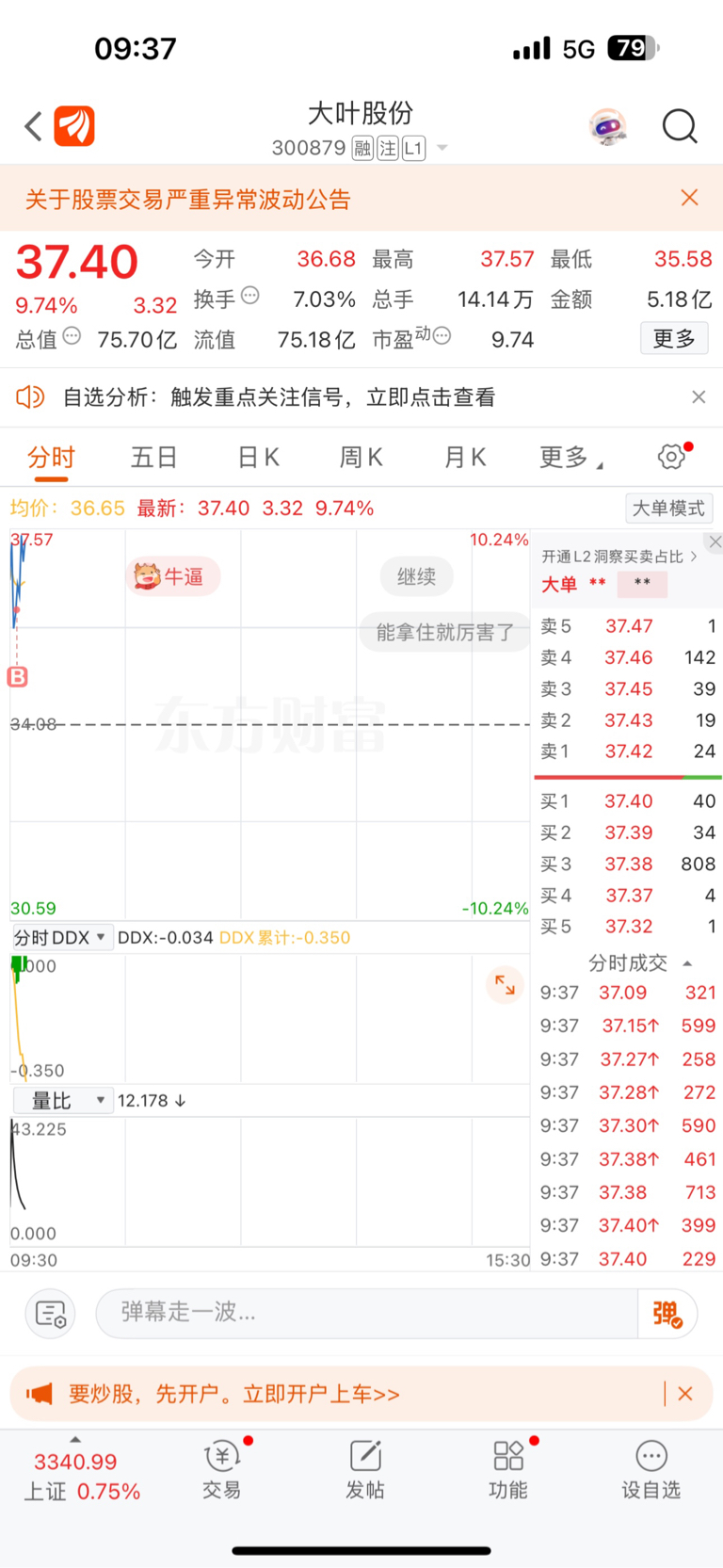This screenshot has width=723, height=1568.
Task: Tap the 继续 danmaku comment
Action: click(416, 576)
